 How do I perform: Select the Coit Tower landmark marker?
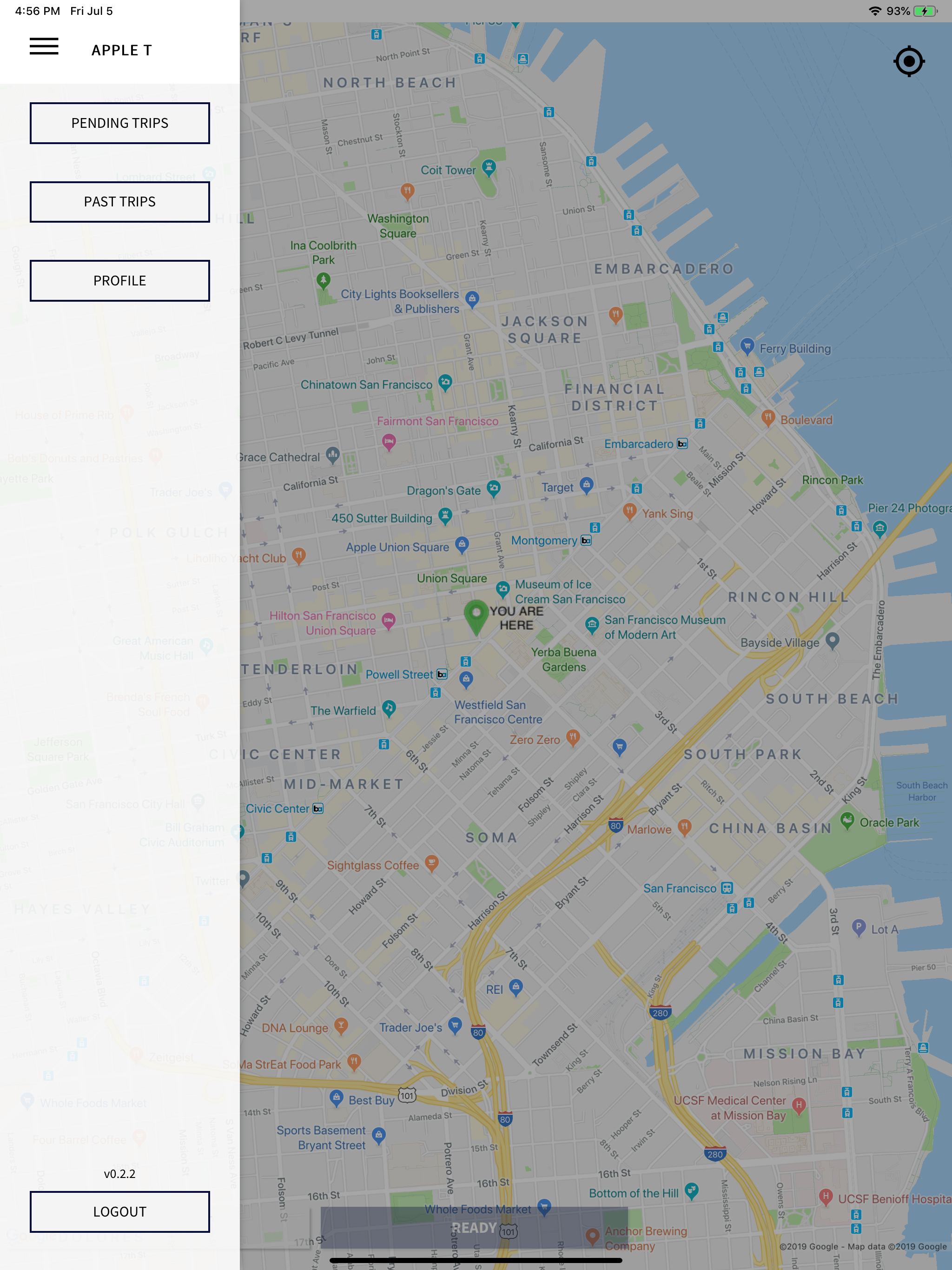[489, 168]
